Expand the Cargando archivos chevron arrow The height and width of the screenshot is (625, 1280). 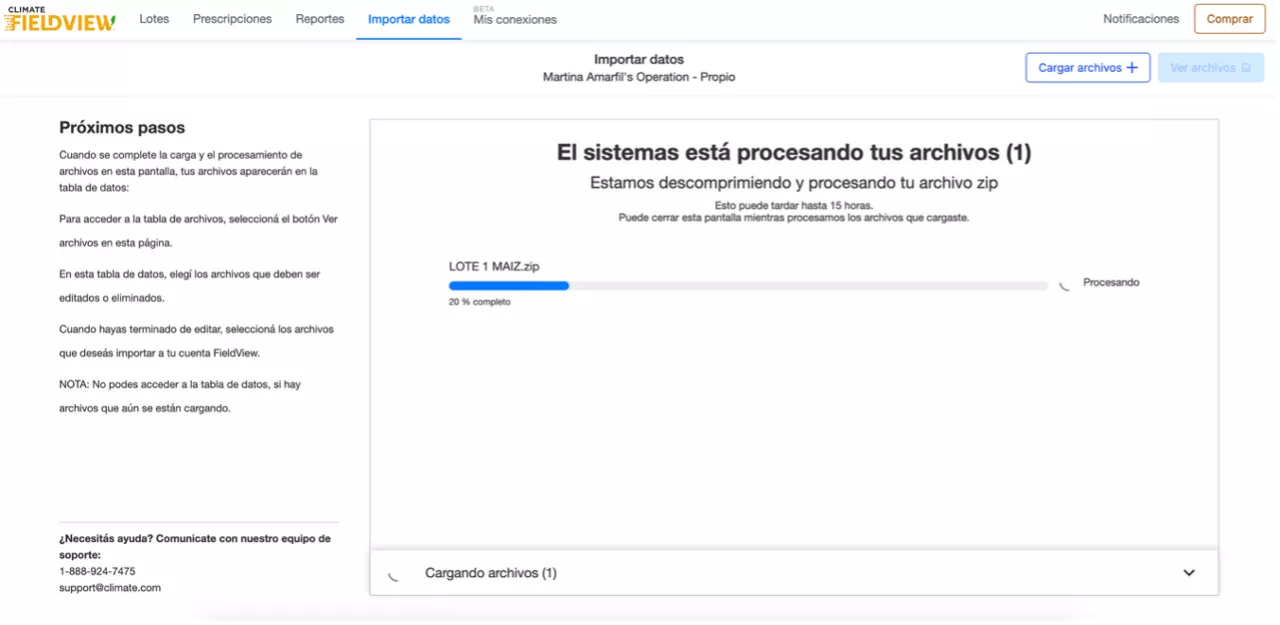pos(1189,573)
